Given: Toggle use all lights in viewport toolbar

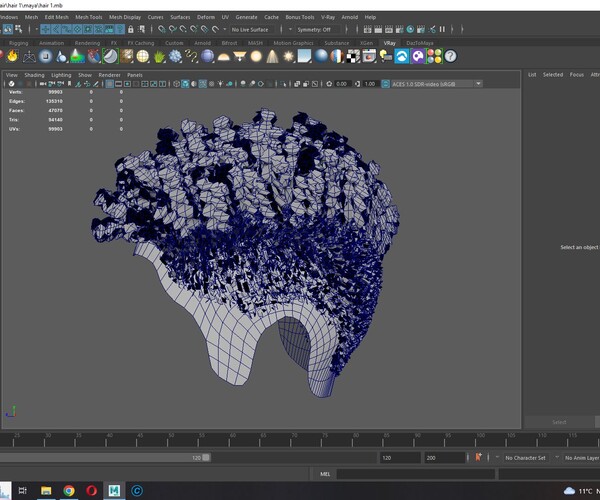Looking at the screenshot, I should 220,84.
